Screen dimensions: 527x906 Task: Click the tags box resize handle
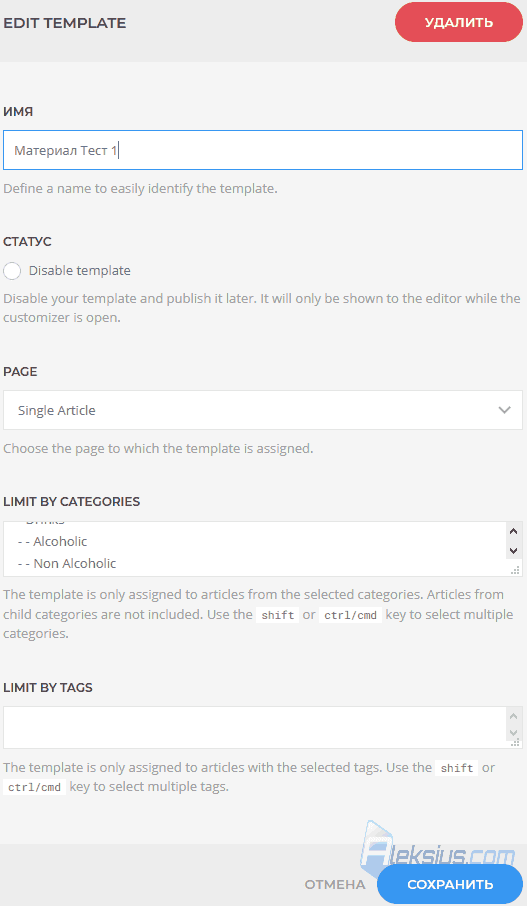515,743
